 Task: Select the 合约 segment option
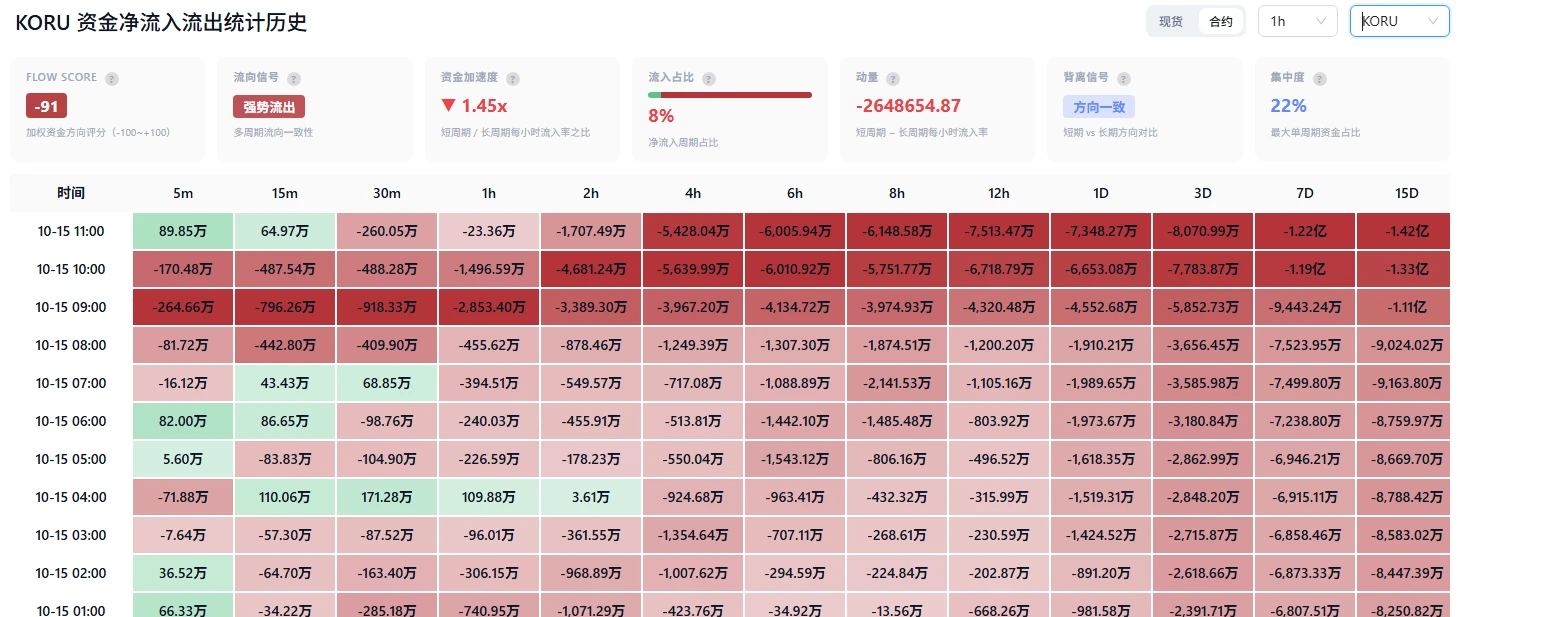[x=1221, y=22]
